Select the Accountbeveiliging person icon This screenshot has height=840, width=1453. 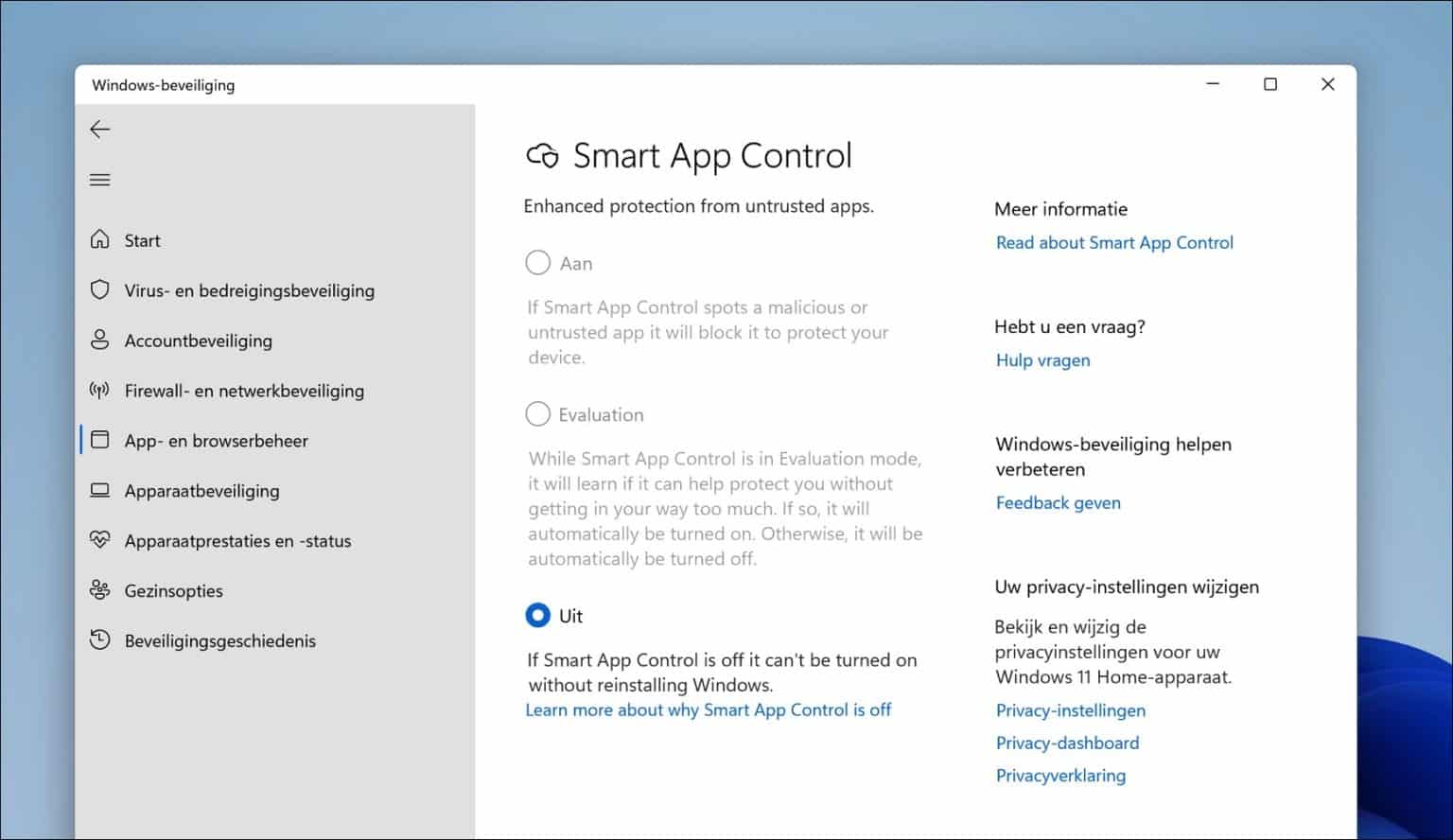(100, 341)
